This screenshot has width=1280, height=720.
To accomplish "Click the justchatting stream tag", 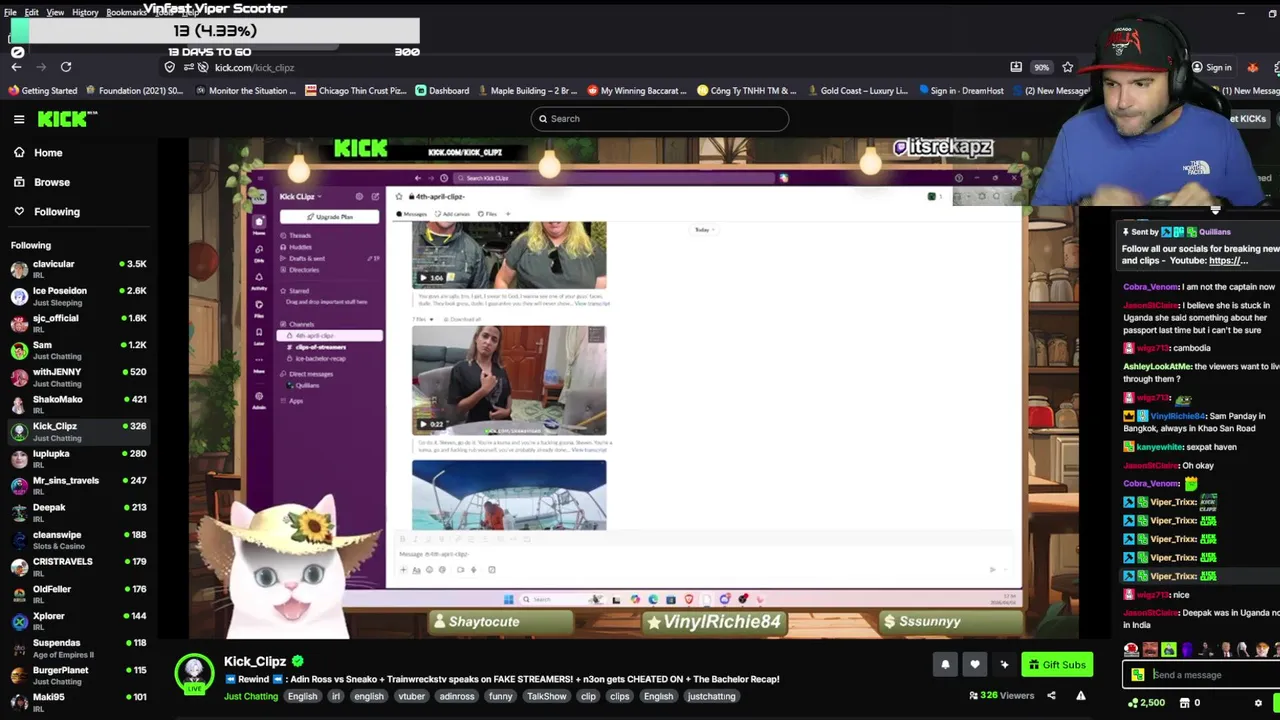I will click(x=711, y=696).
